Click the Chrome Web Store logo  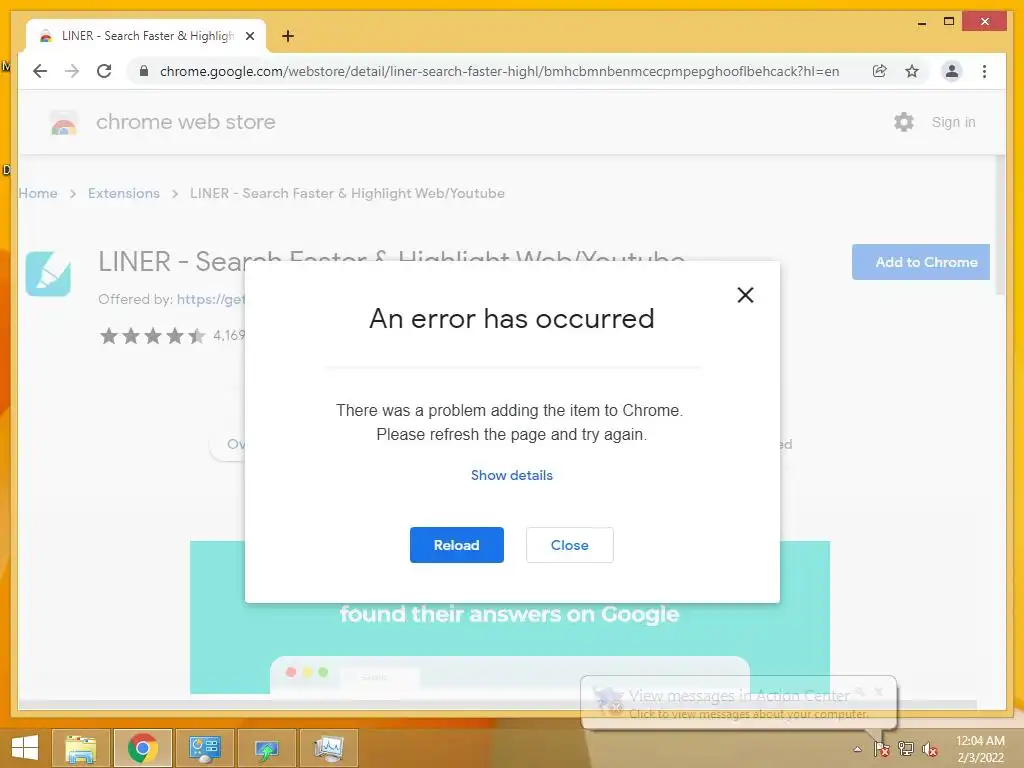tap(63, 122)
